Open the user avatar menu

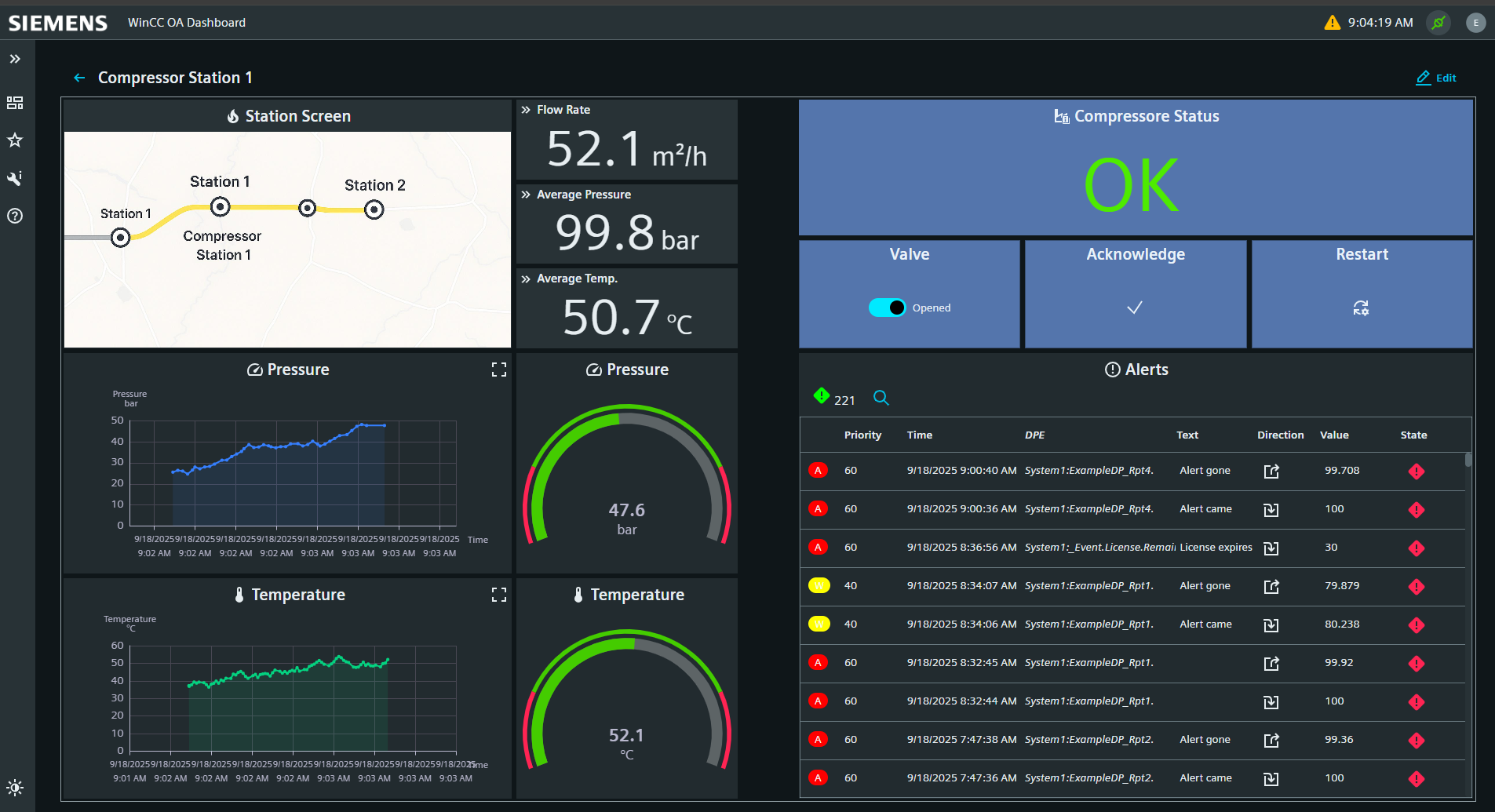[x=1475, y=23]
